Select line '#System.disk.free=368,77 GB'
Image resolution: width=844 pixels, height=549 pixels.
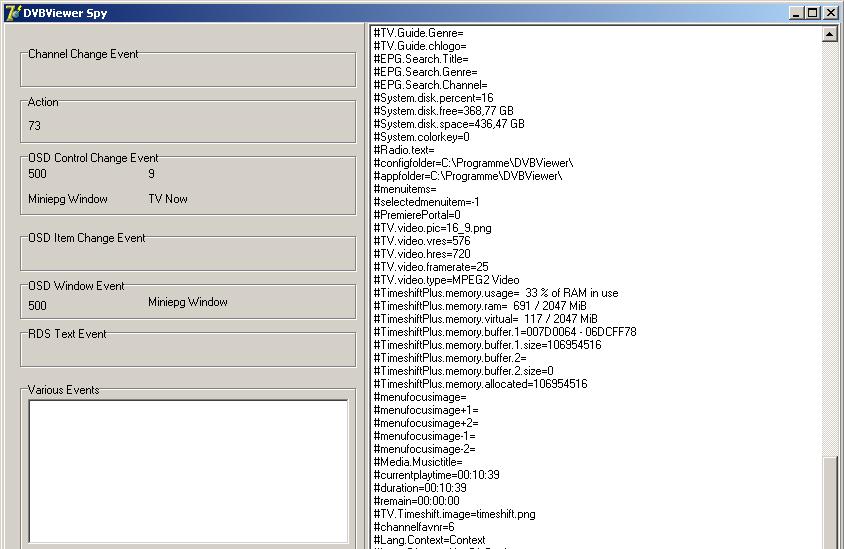click(444, 111)
